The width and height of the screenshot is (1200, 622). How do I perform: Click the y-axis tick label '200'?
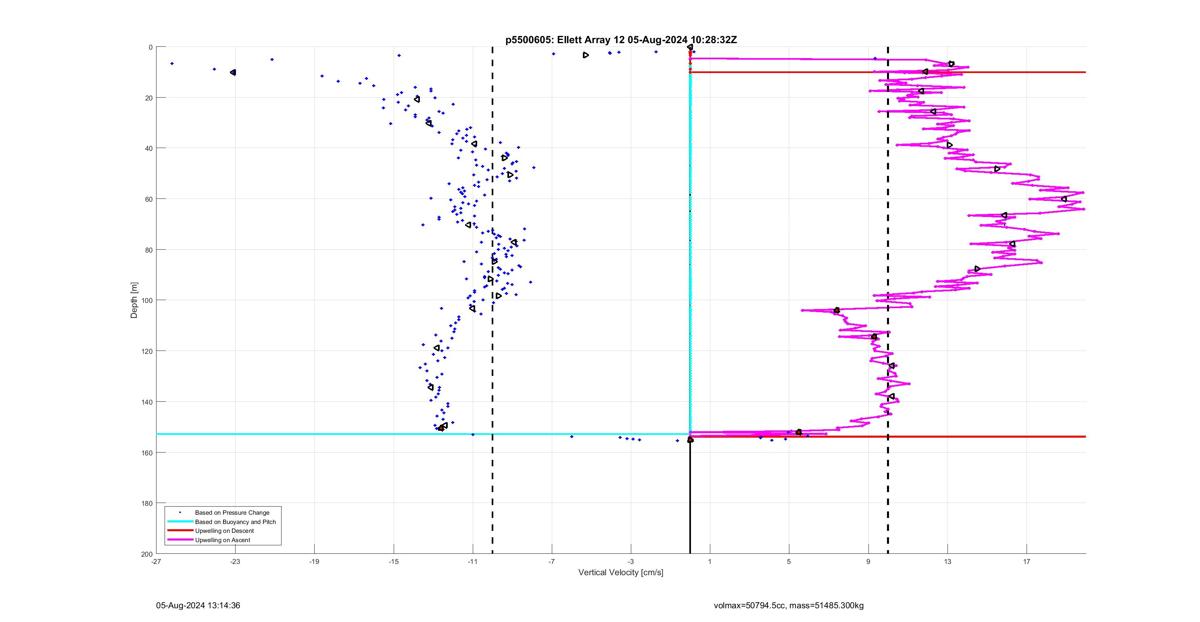coord(147,554)
